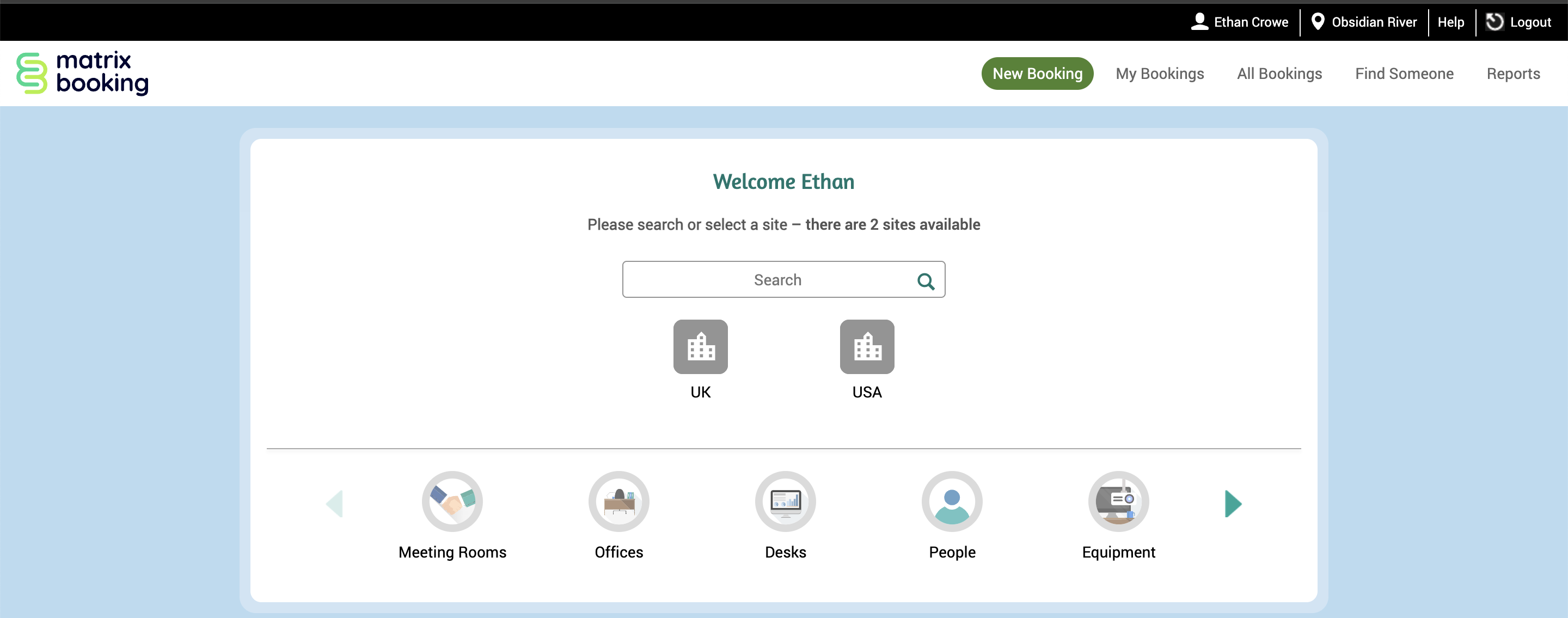
Task: Choose the Meeting Rooms handshake icon
Action: pos(452,501)
